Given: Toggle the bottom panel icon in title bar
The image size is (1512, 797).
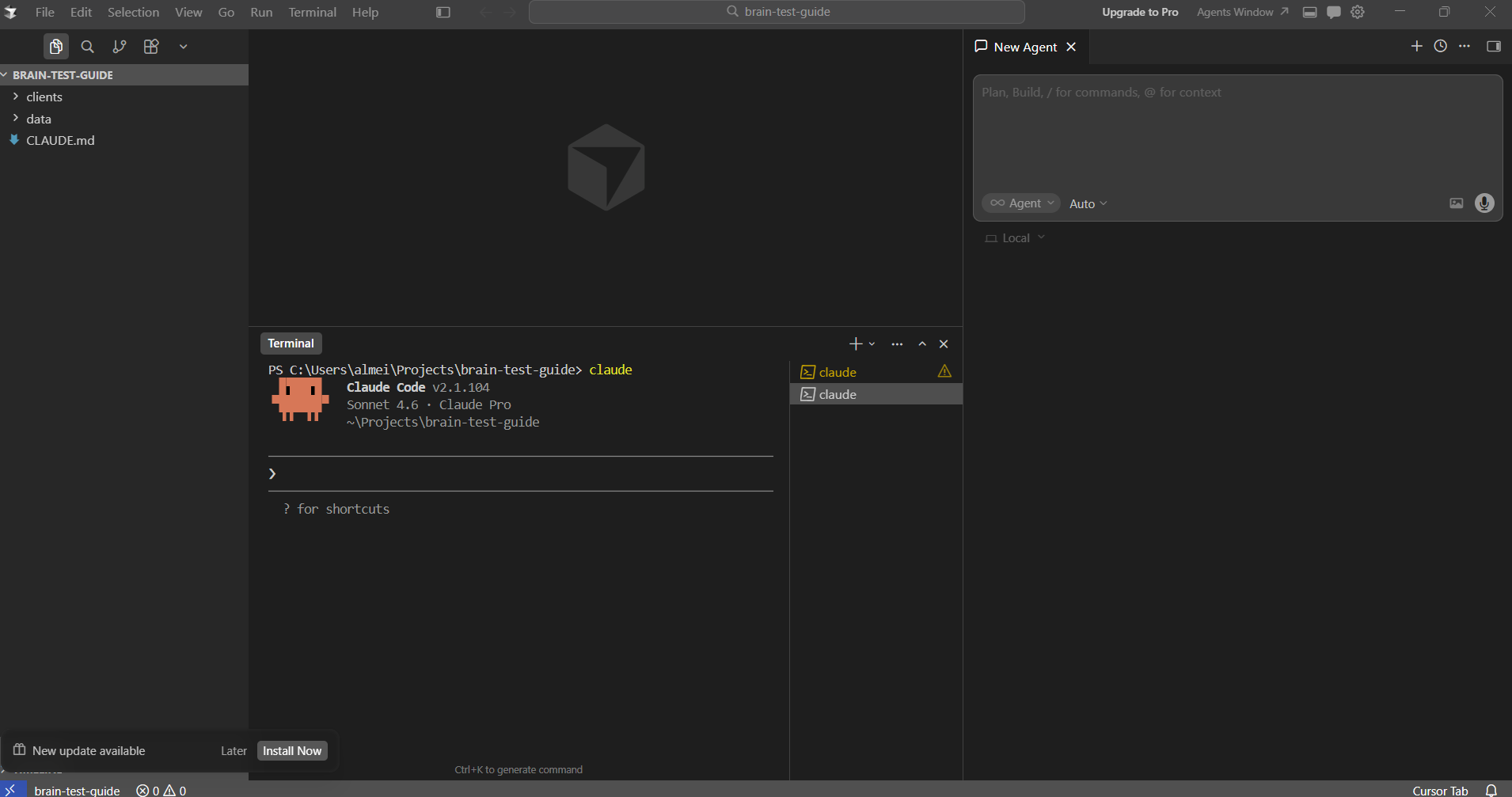Looking at the screenshot, I should tap(1310, 12).
